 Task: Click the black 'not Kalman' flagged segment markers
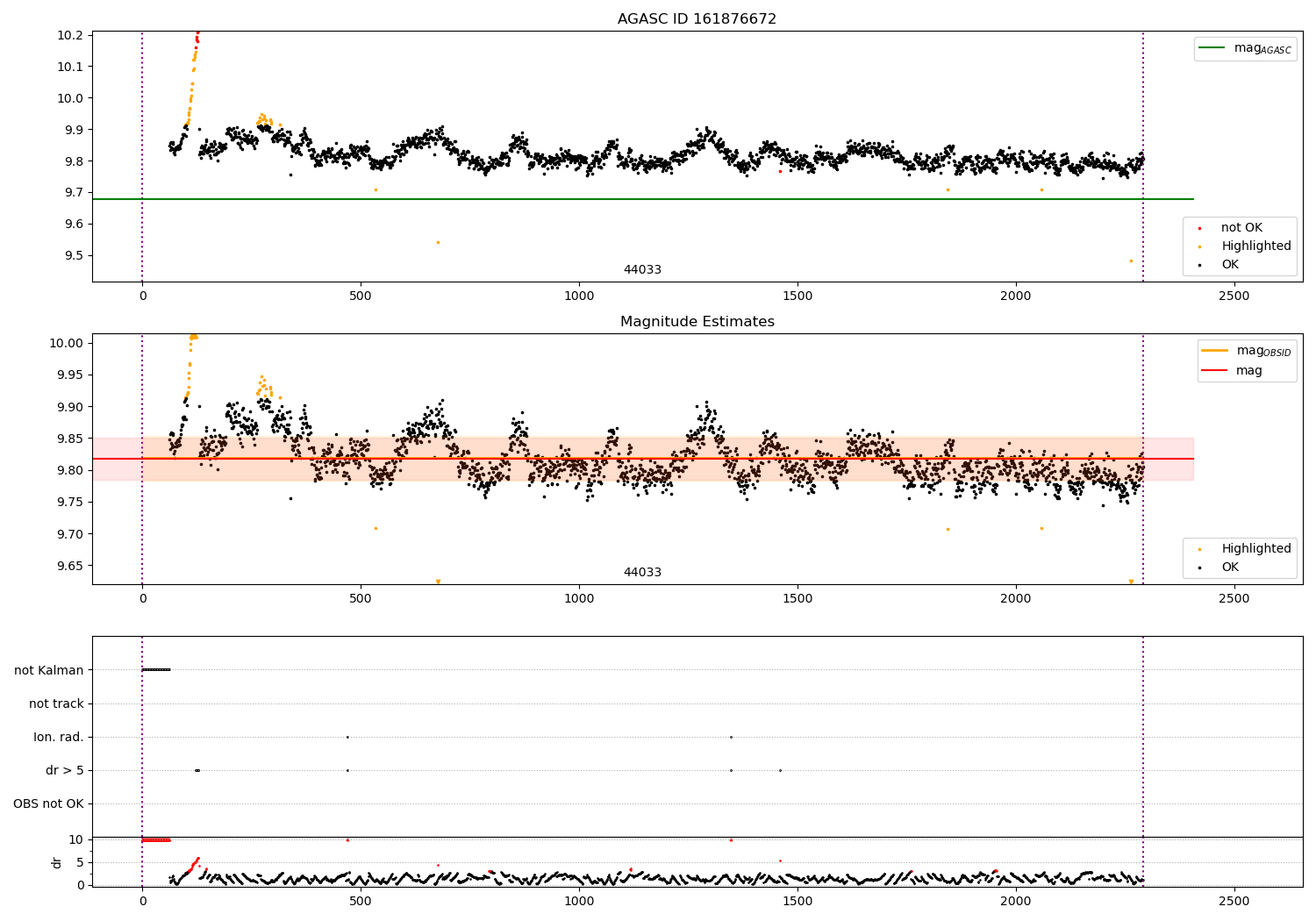pyautogui.click(x=156, y=670)
